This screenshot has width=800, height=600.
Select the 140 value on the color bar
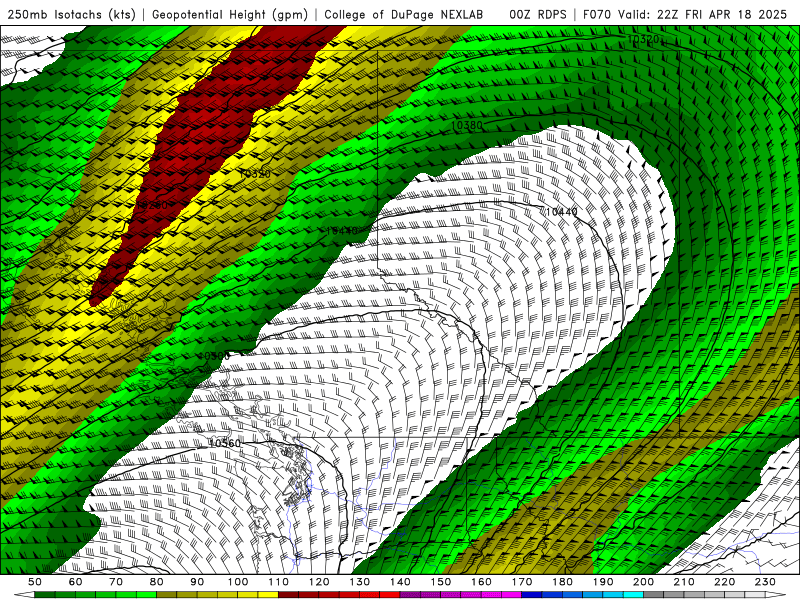[401, 582]
